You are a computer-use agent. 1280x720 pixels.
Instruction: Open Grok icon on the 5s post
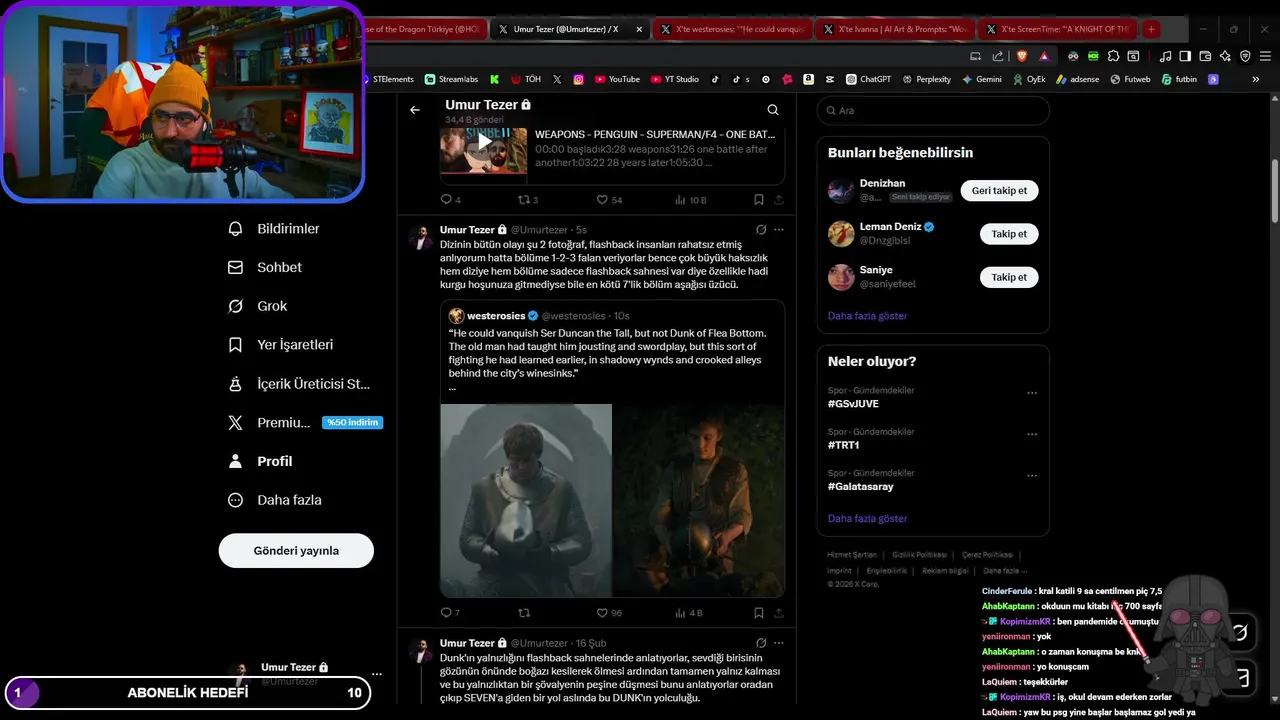[761, 230]
